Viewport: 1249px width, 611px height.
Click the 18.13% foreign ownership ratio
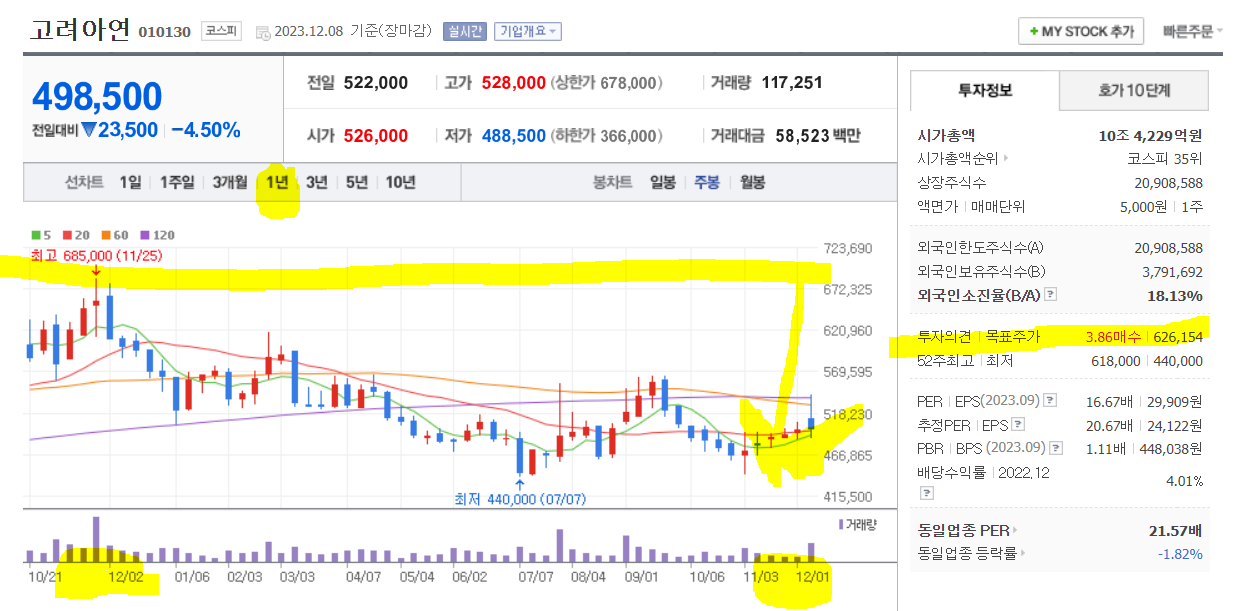coord(1175,296)
